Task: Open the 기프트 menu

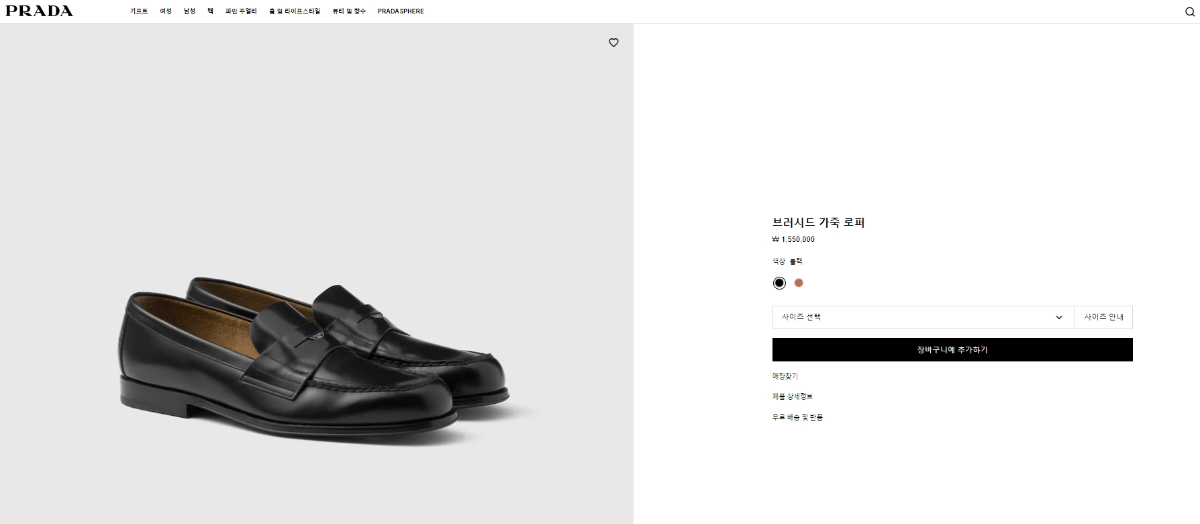Action: coord(138,11)
